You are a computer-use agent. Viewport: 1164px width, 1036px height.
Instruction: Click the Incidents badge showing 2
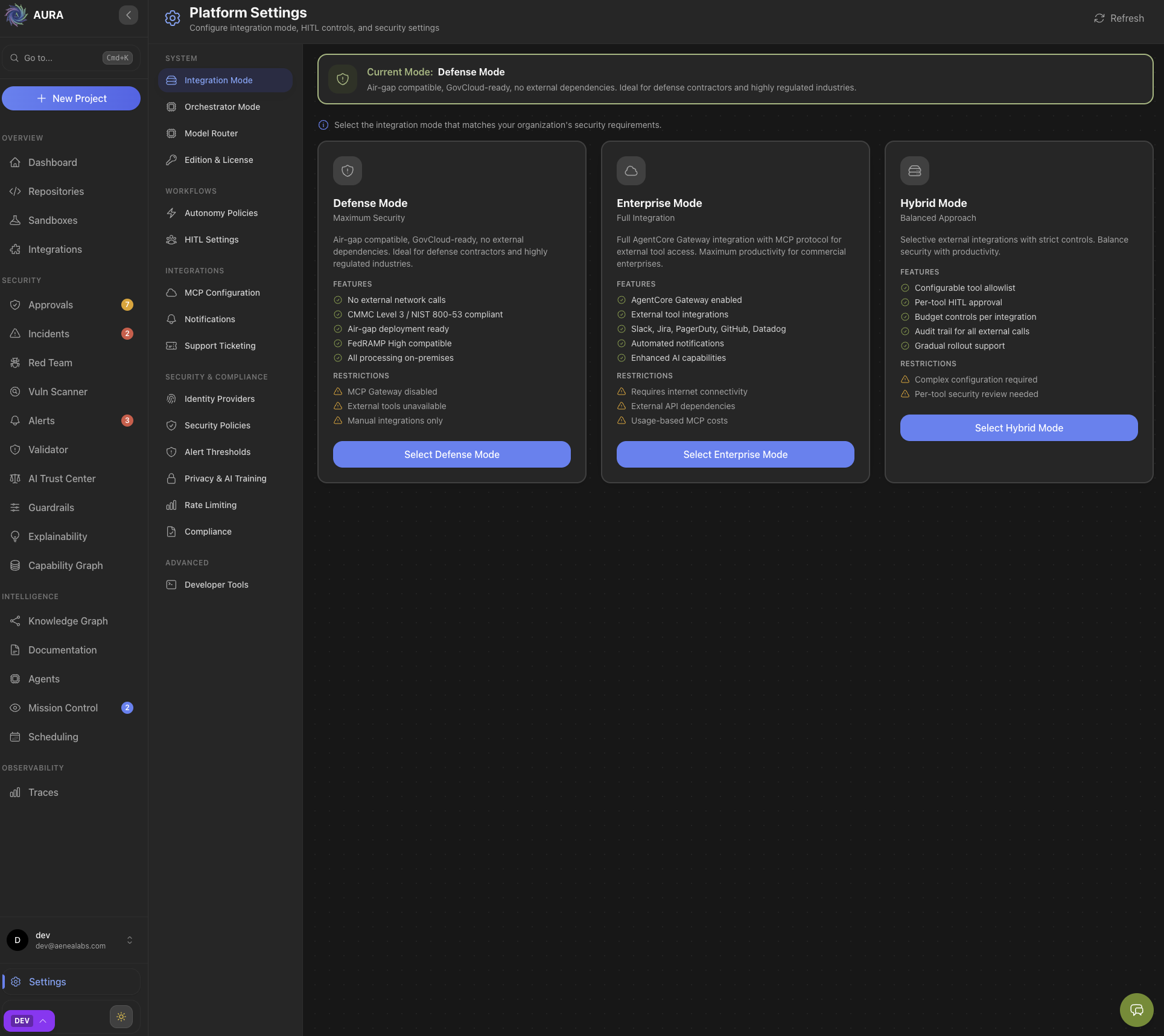tap(127, 334)
